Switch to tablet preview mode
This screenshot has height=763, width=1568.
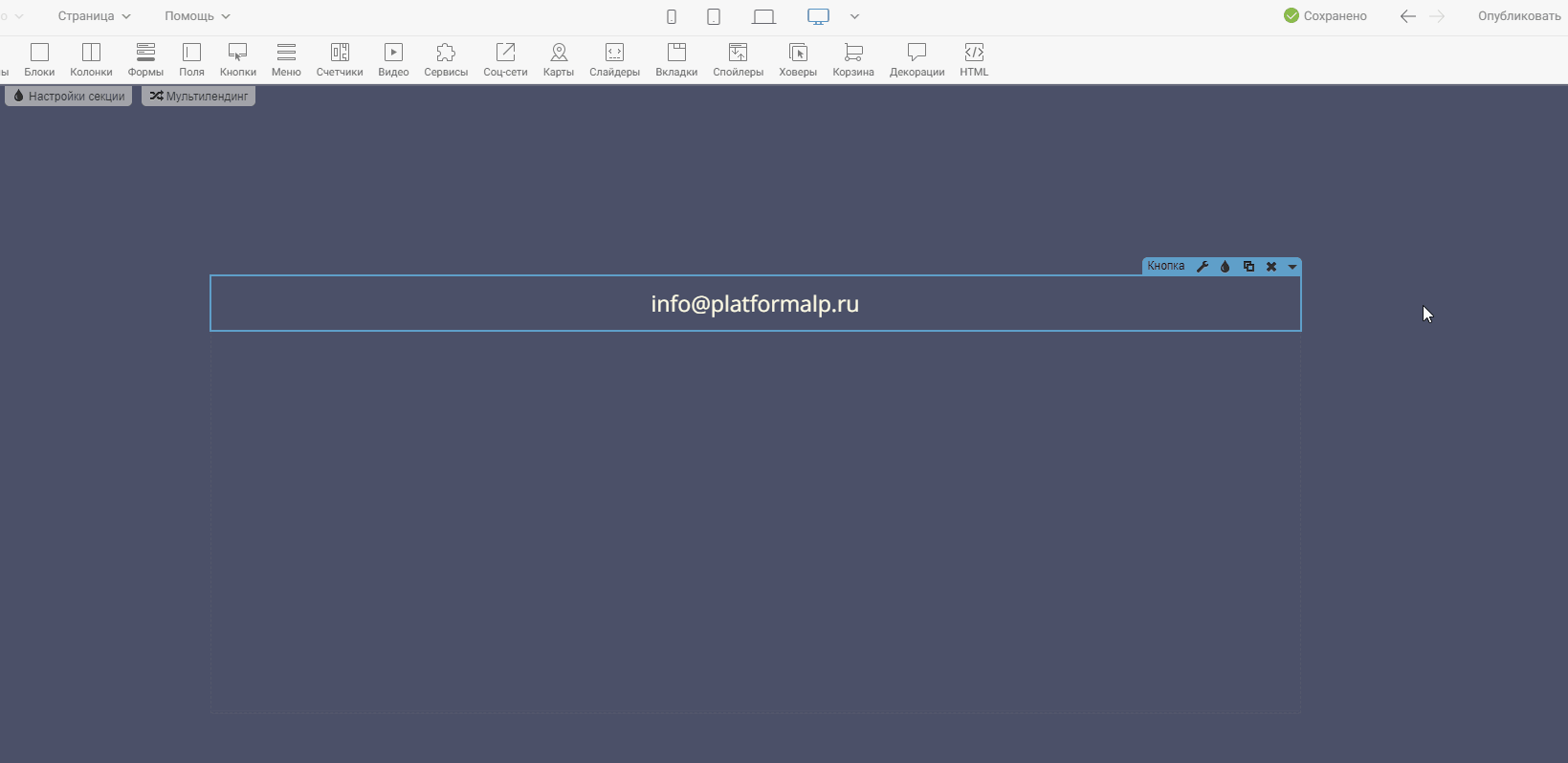coord(714,16)
